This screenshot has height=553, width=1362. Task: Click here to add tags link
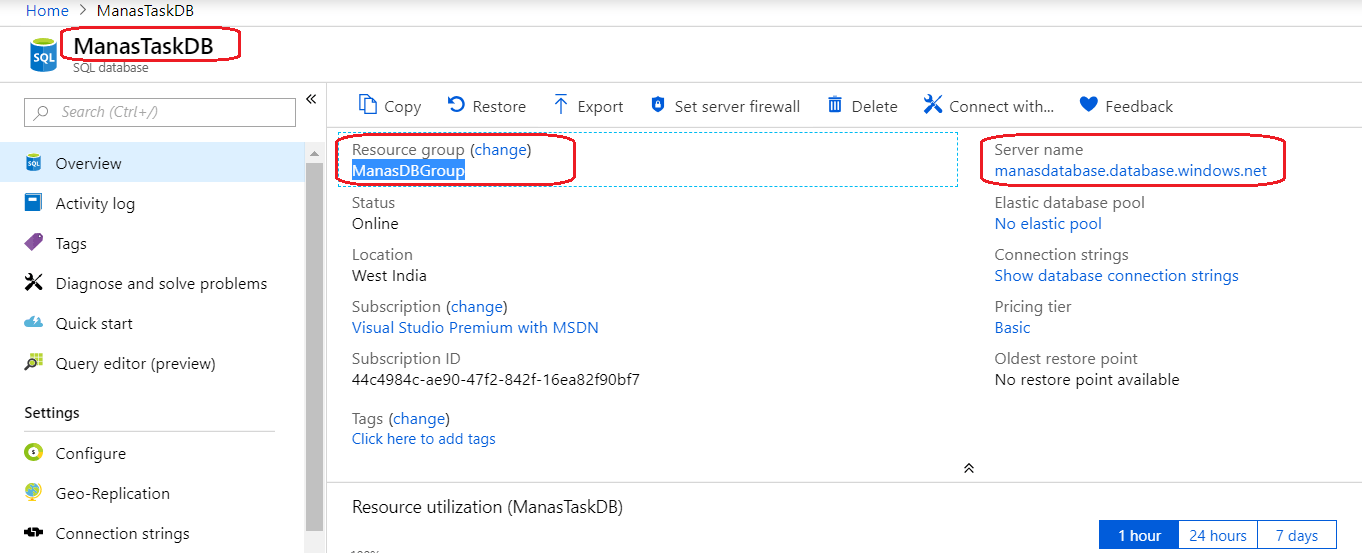pyautogui.click(x=423, y=439)
